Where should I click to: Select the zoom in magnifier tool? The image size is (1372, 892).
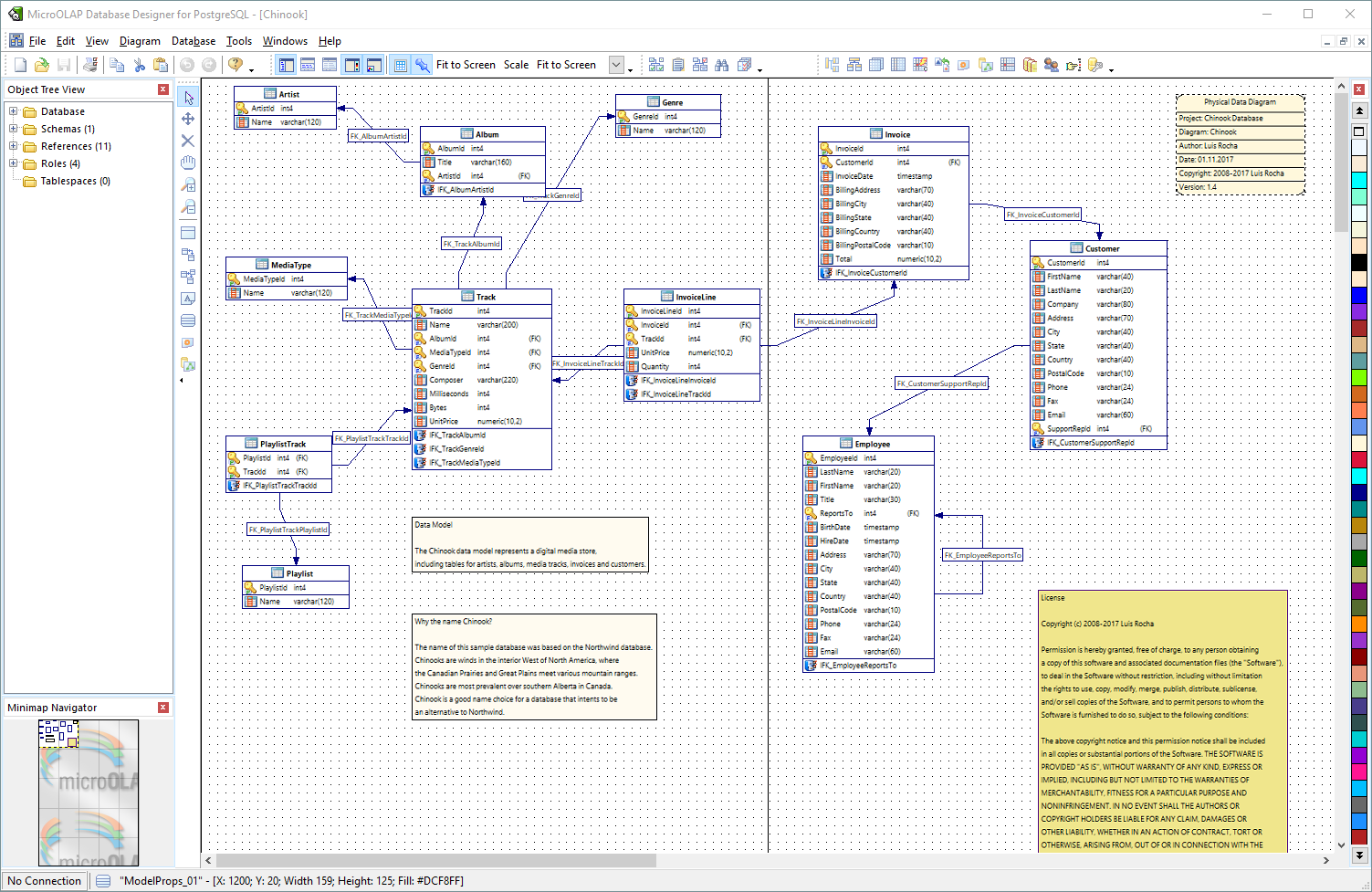click(188, 185)
